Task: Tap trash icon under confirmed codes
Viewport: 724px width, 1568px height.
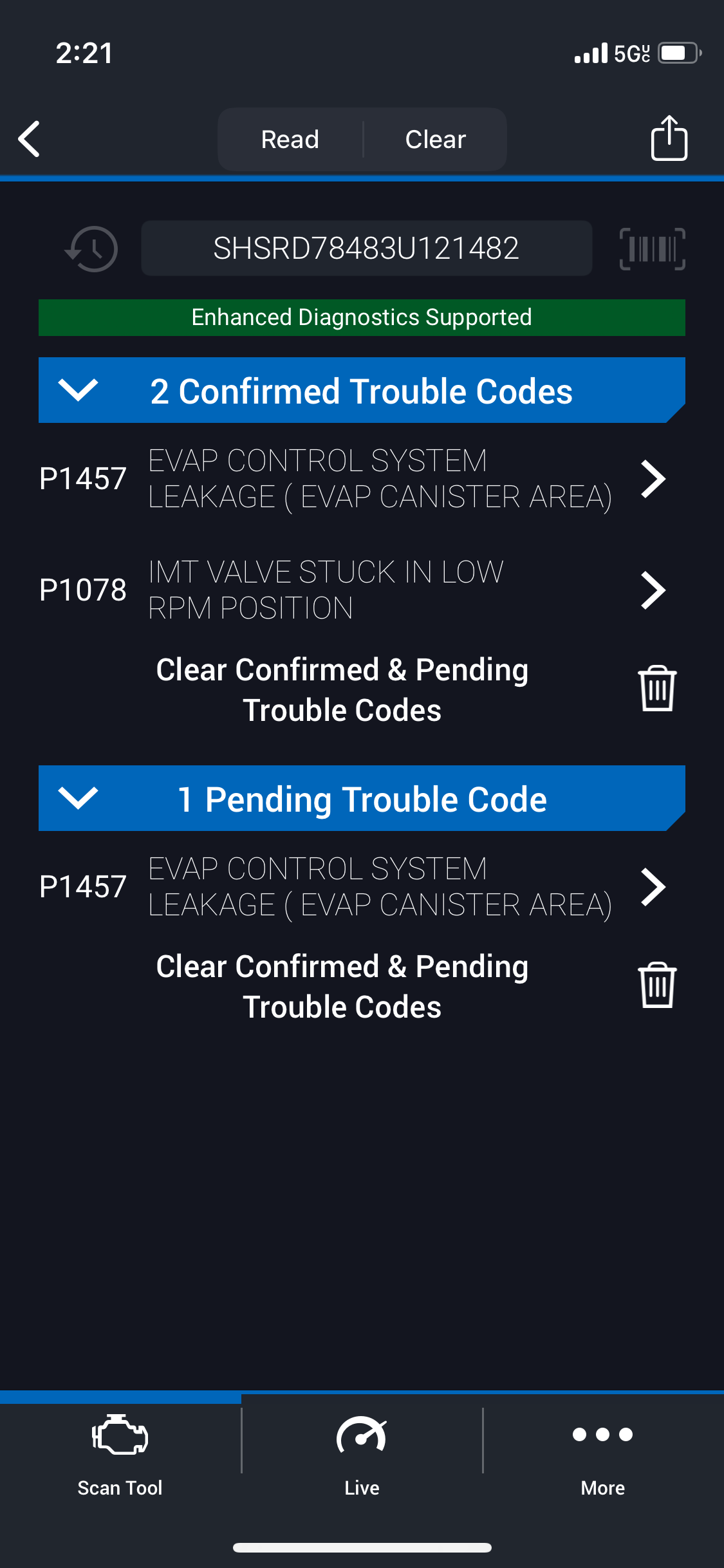Action: (656, 688)
